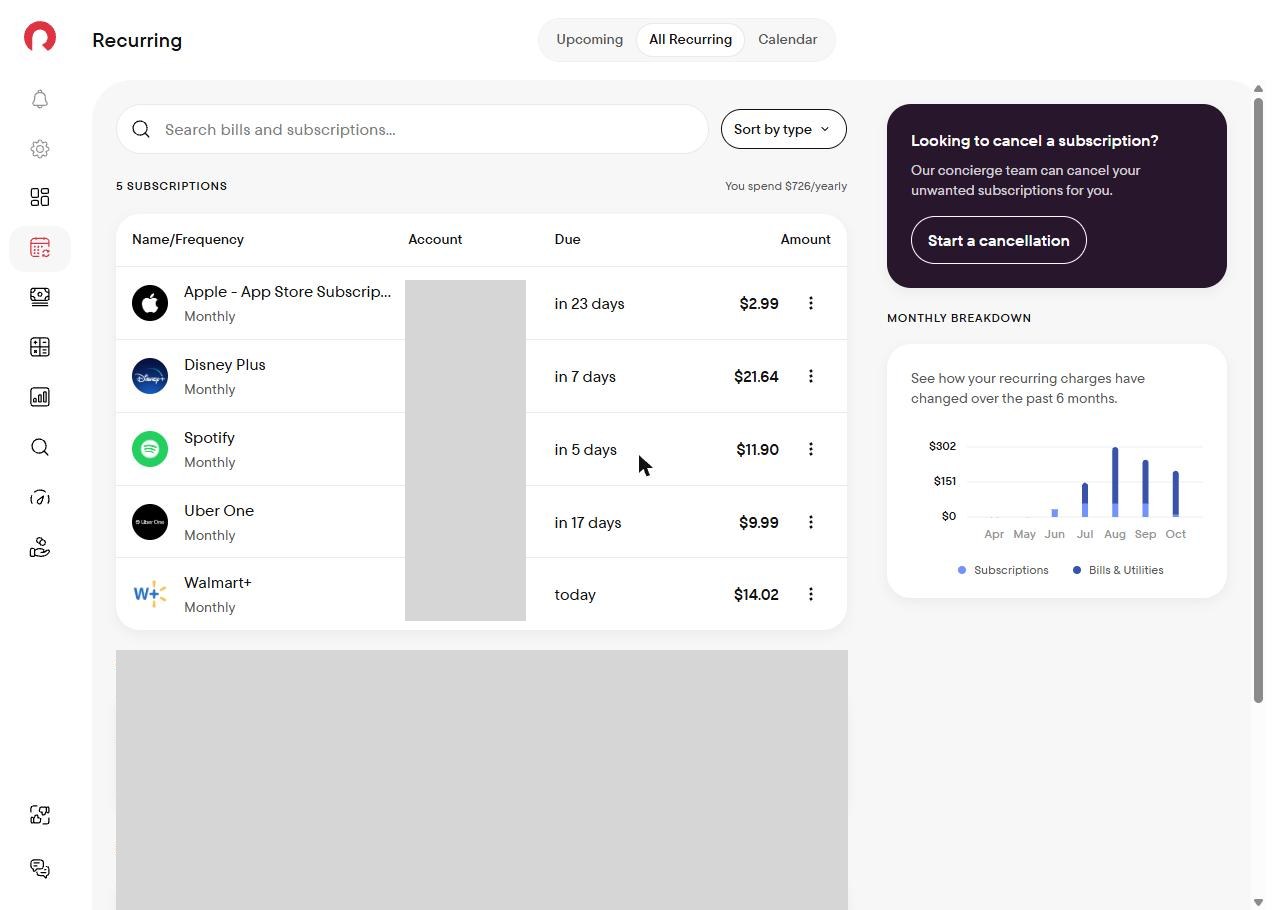Open the chat support icon
1278x910 pixels.
click(x=40, y=868)
